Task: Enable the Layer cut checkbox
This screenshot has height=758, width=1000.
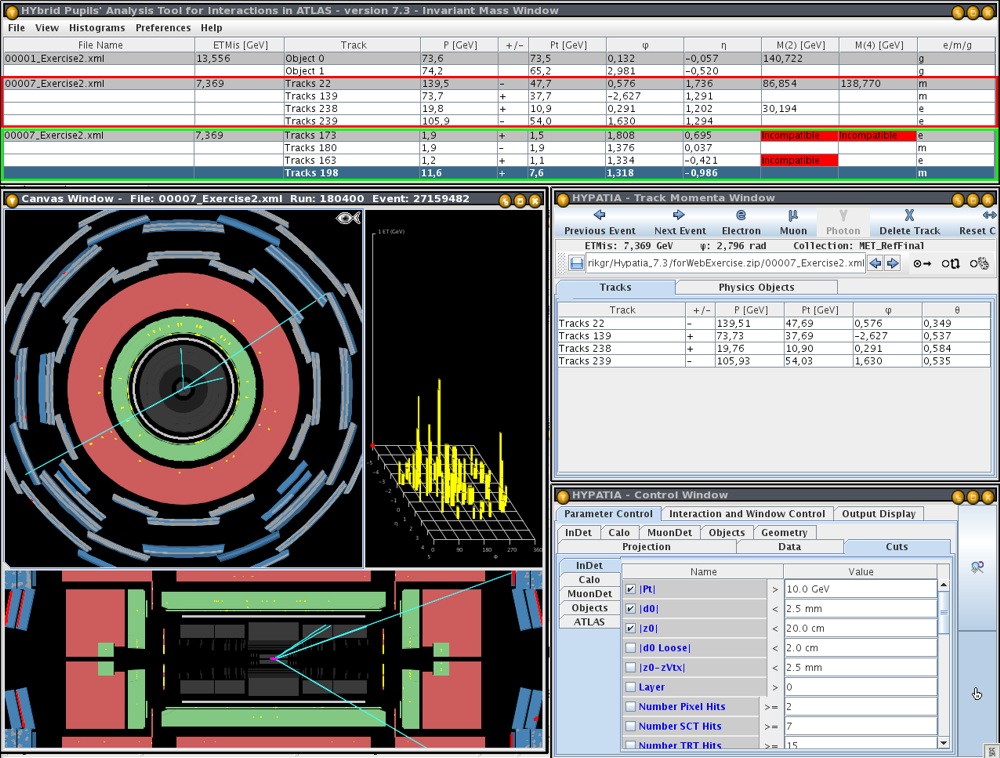Action: (x=630, y=687)
